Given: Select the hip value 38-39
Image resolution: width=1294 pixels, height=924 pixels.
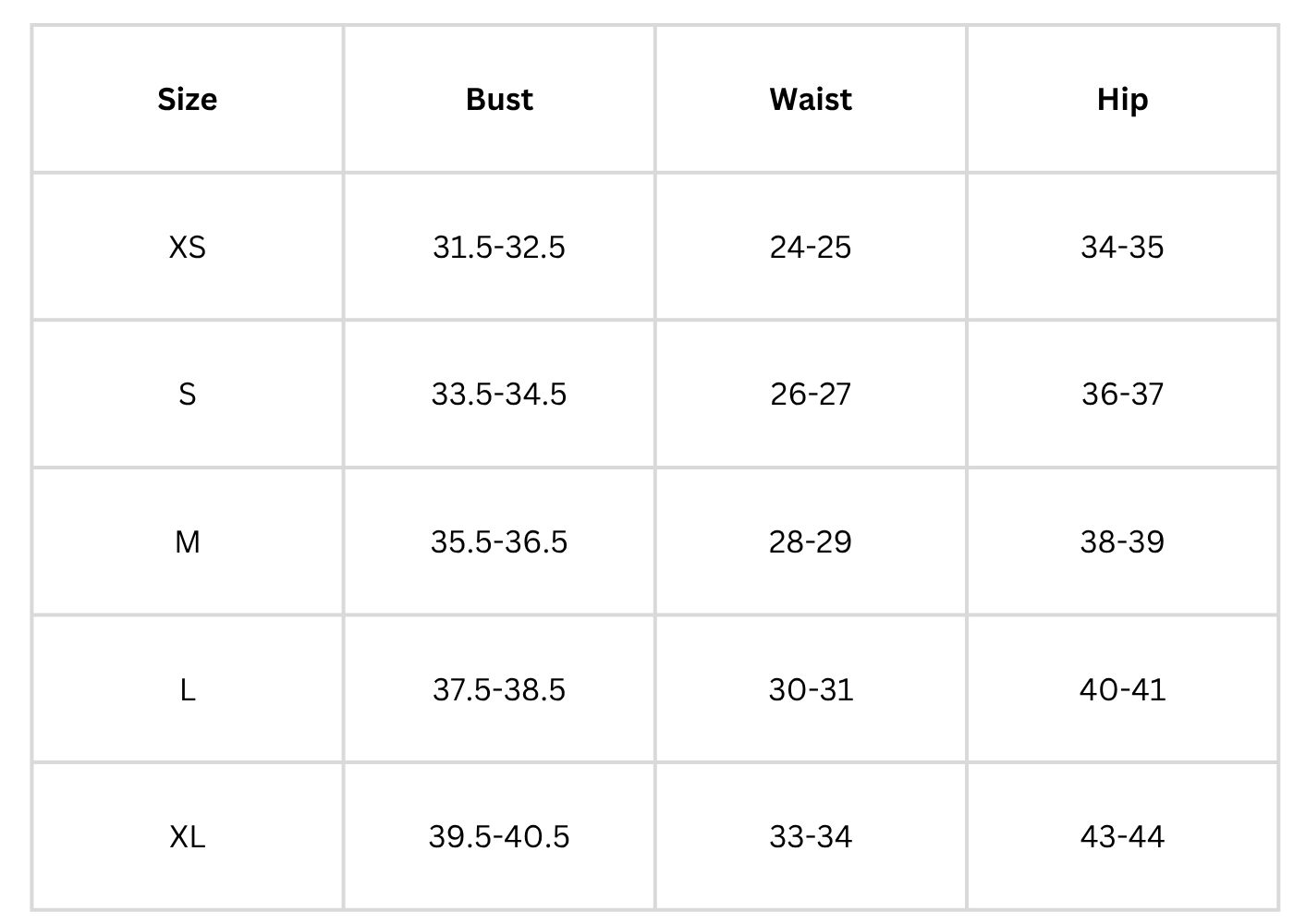Looking at the screenshot, I should 1122,541.
